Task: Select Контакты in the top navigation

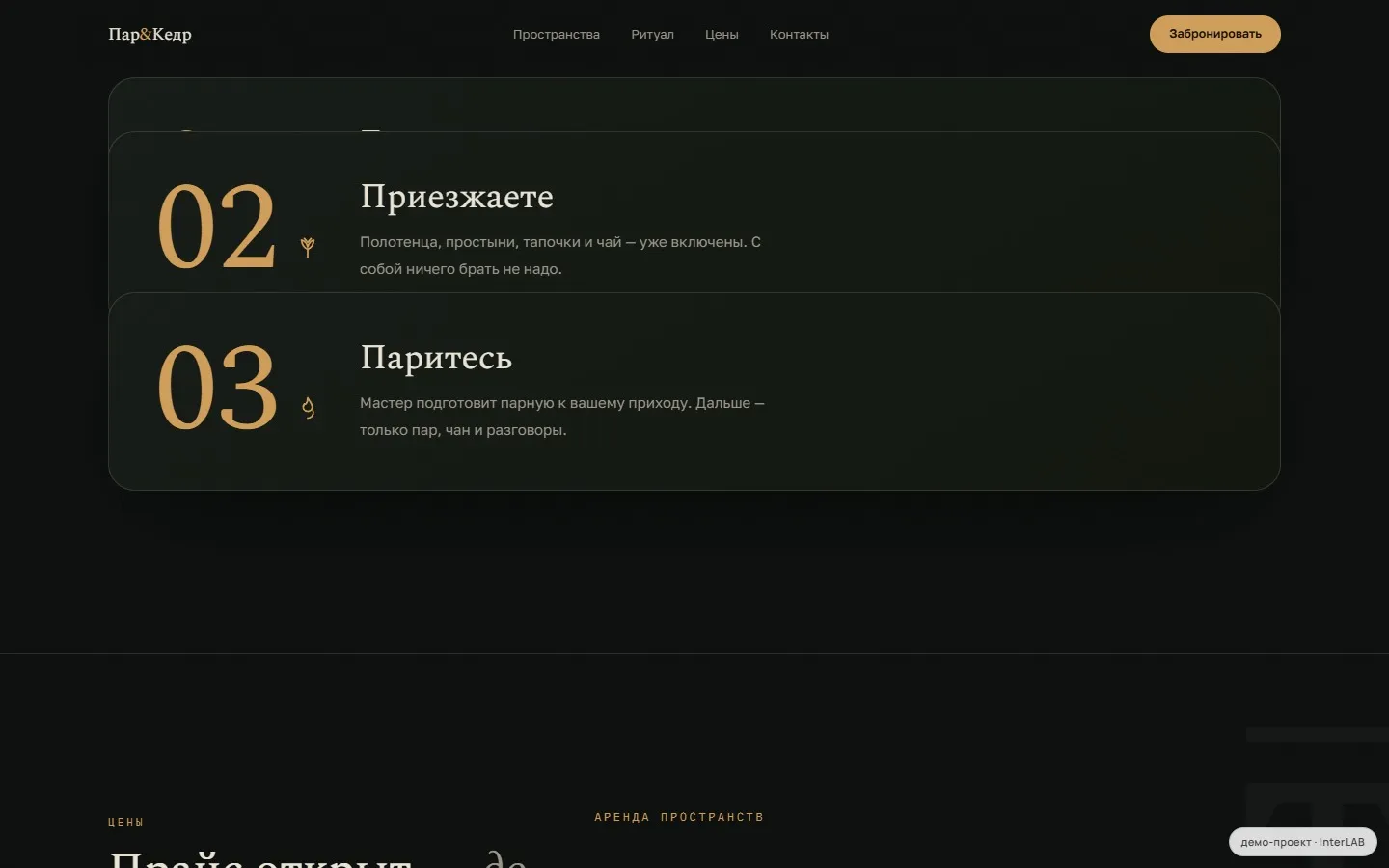Action: (799, 35)
